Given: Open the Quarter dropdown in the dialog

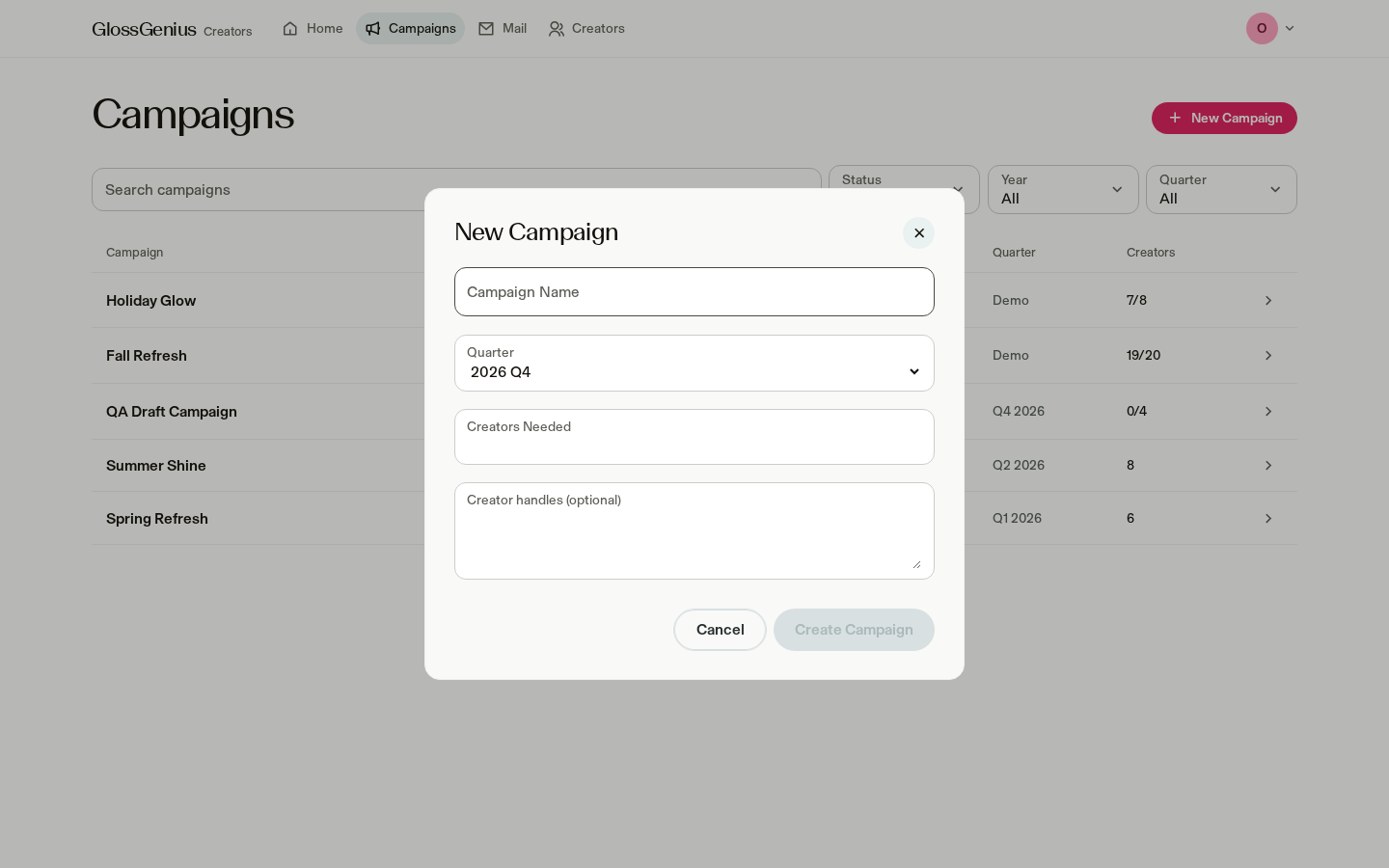Looking at the screenshot, I should (x=694, y=363).
